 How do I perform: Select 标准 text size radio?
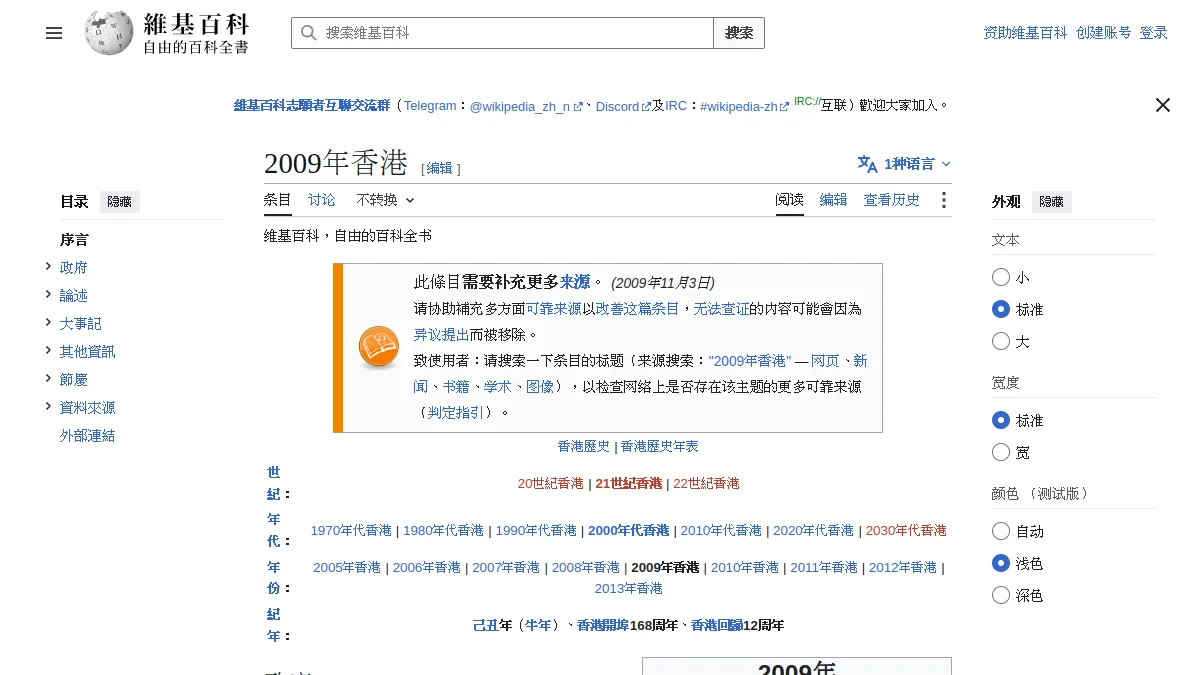[1001, 310]
